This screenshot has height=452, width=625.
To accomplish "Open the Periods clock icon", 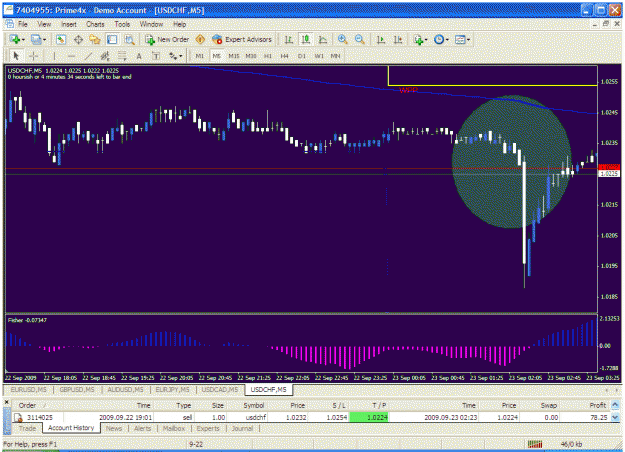I will tap(439, 39).
